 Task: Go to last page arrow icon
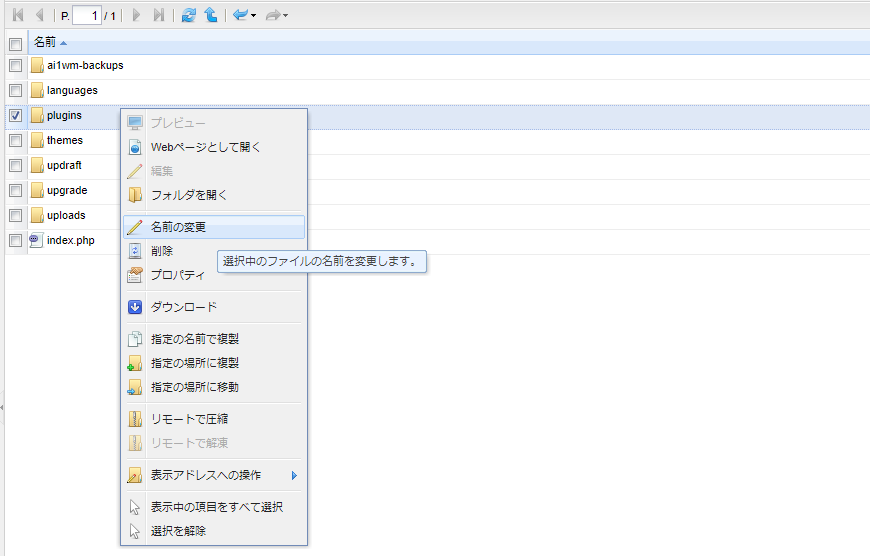[x=159, y=15]
